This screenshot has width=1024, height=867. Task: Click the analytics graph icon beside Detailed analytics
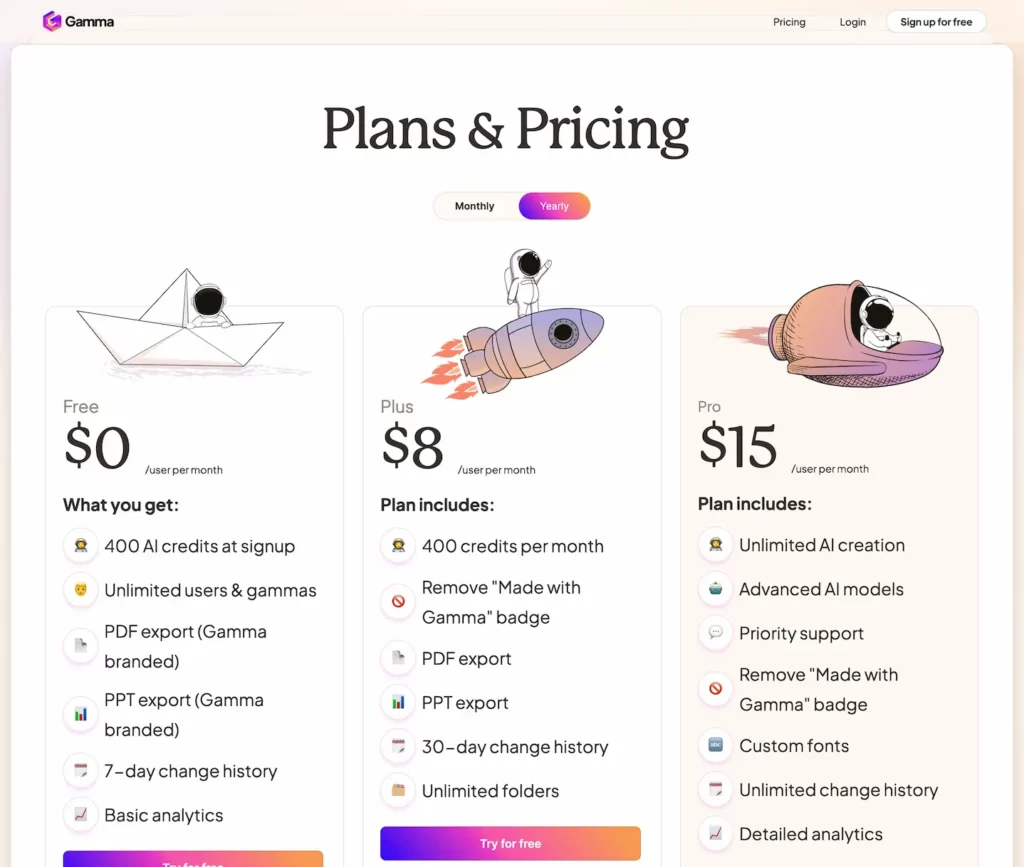click(x=715, y=834)
